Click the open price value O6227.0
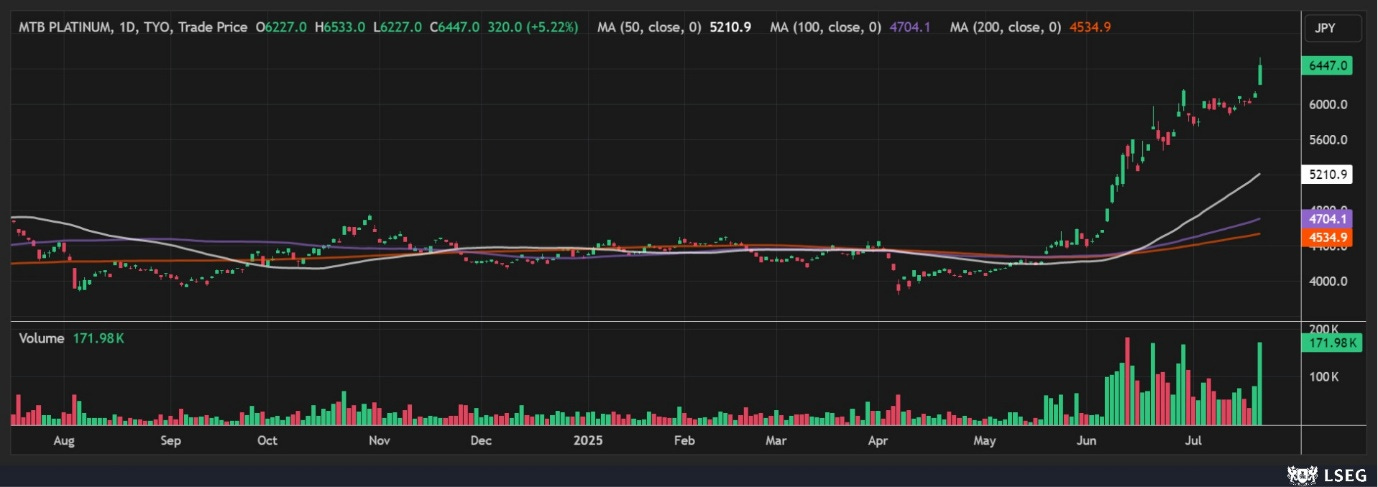 [282, 28]
